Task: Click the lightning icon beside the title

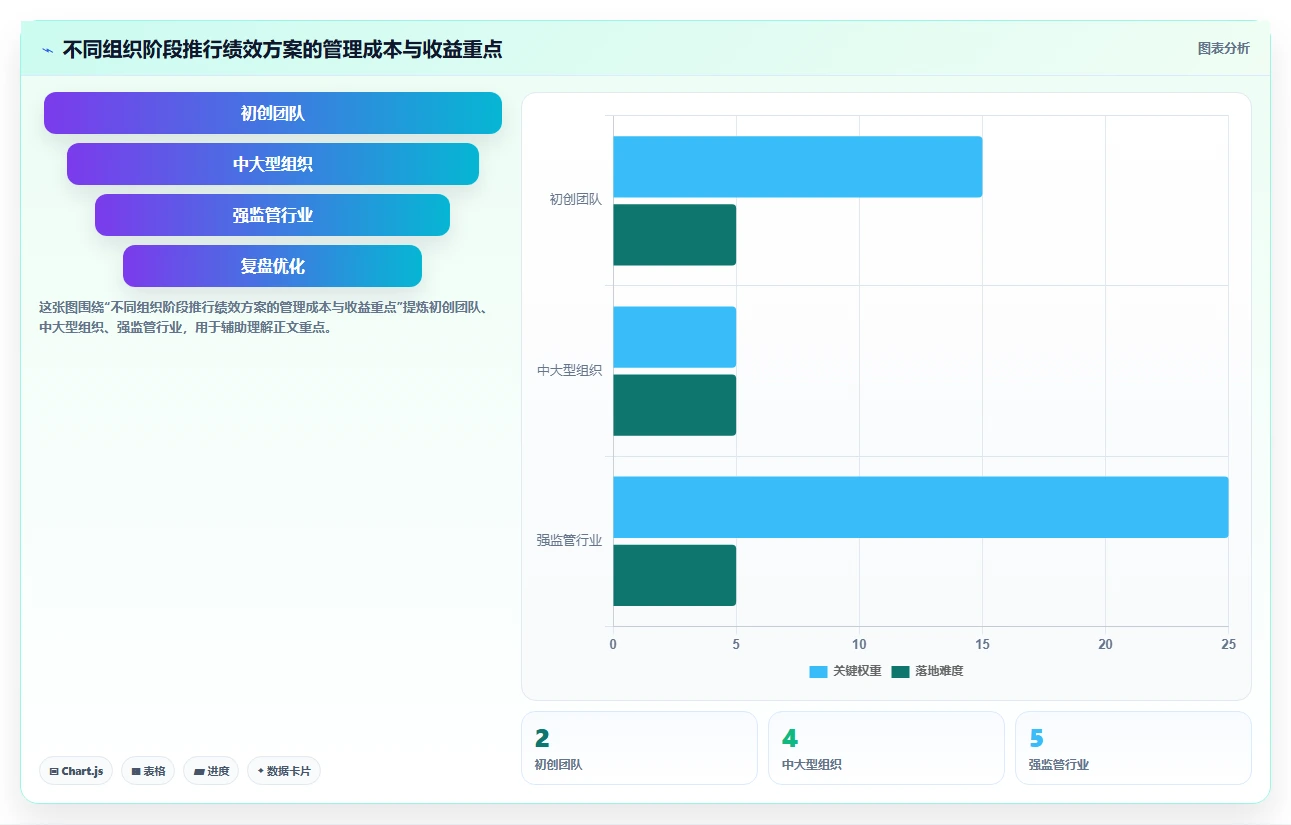Action: tap(48, 49)
